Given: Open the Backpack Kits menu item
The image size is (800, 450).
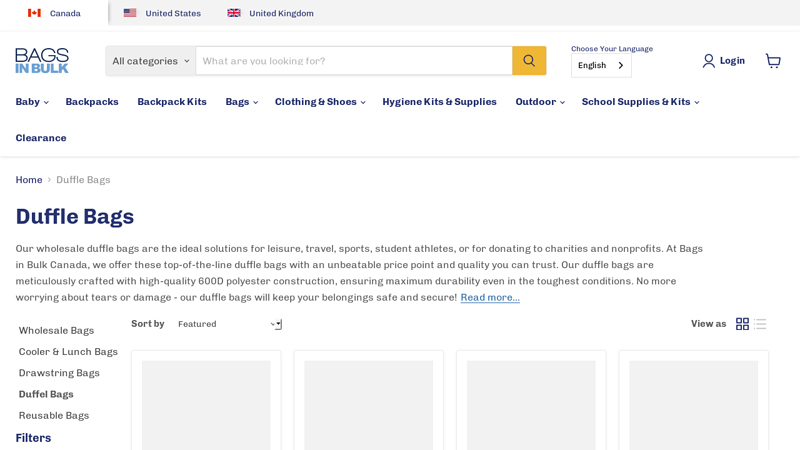Looking at the screenshot, I should tap(172, 102).
